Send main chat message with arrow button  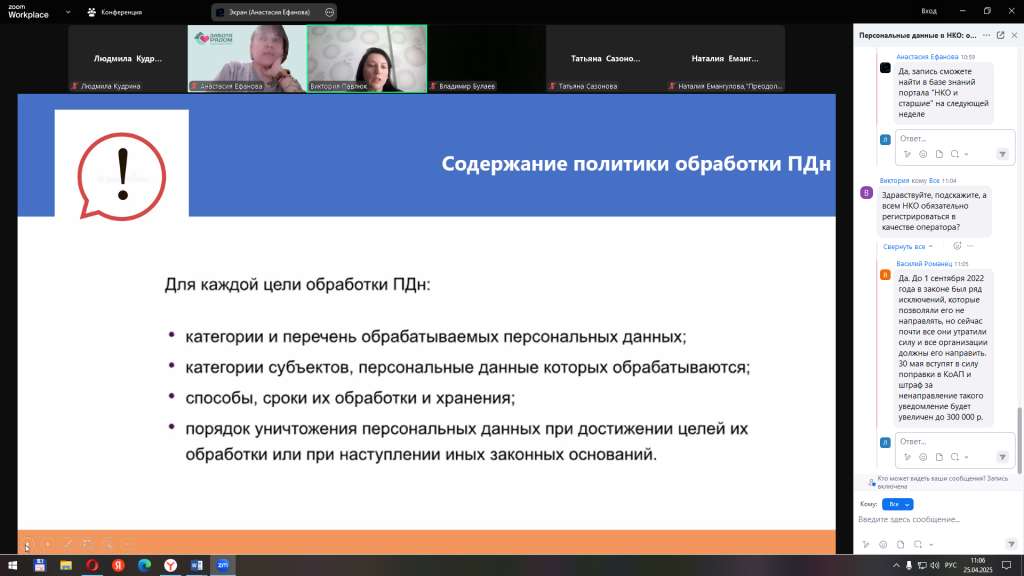pyautogui.click(x=1011, y=544)
